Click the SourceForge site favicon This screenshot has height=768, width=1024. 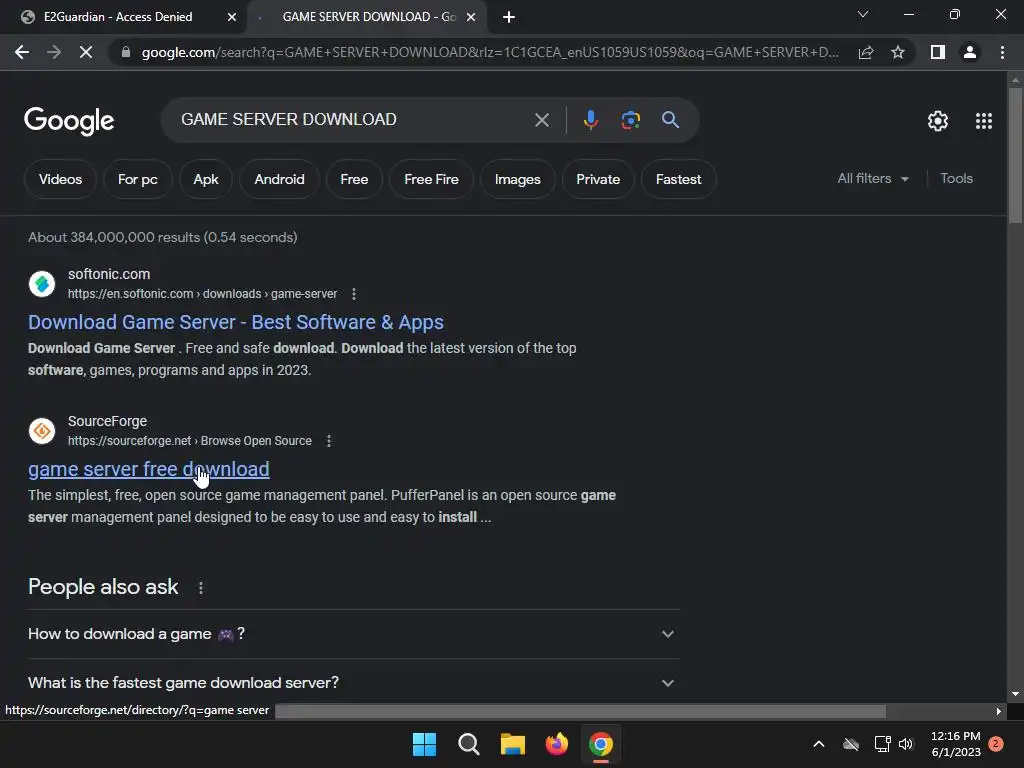coord(42,431)
